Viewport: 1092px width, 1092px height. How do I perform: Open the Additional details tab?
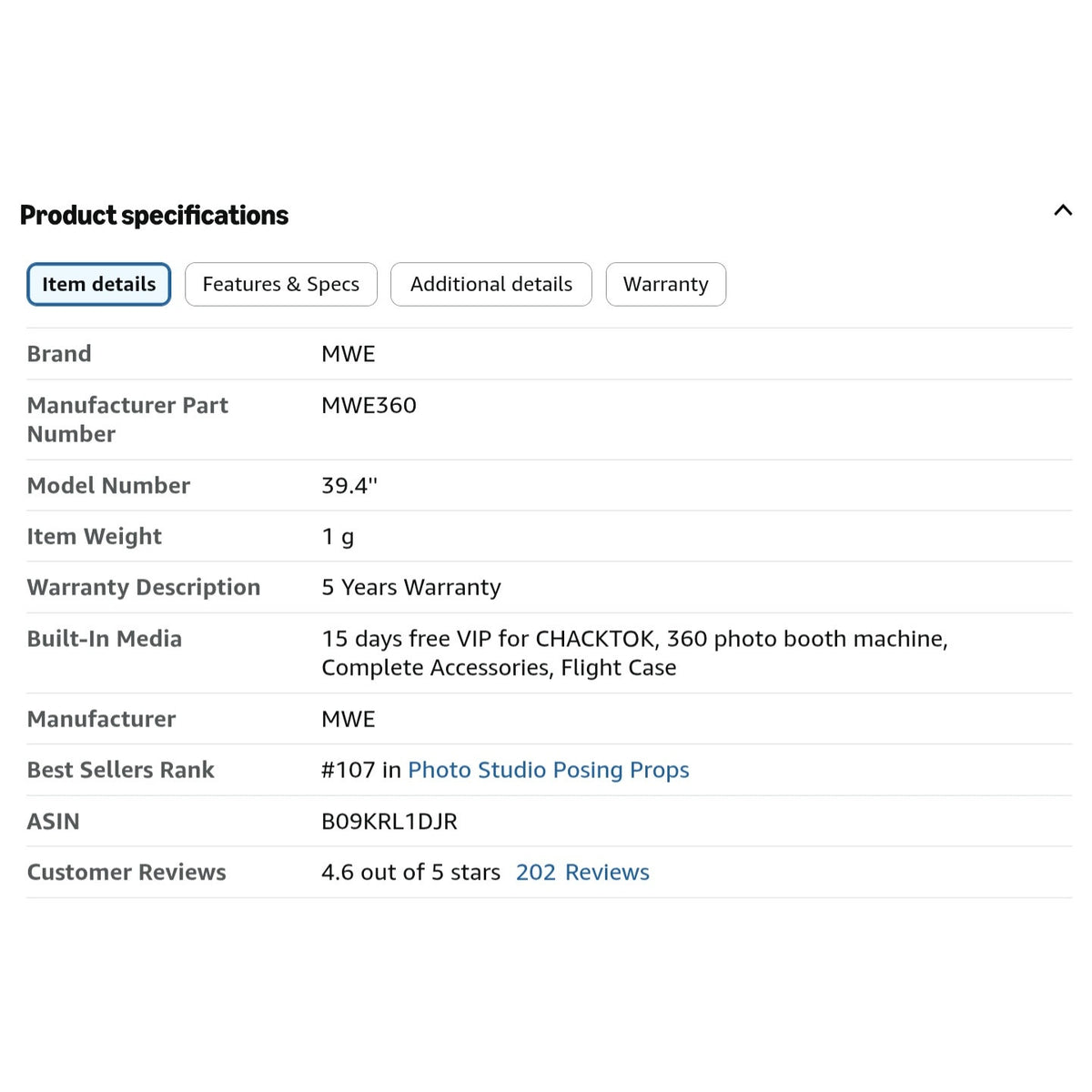[491, 284]
